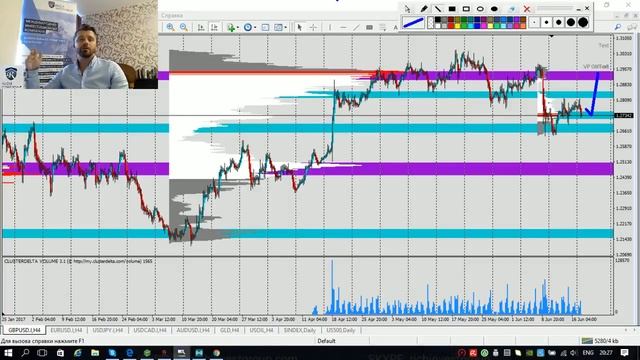Select the hollow ellipse drawing tool
640x360 pixels.
click(x=480, y=9)
